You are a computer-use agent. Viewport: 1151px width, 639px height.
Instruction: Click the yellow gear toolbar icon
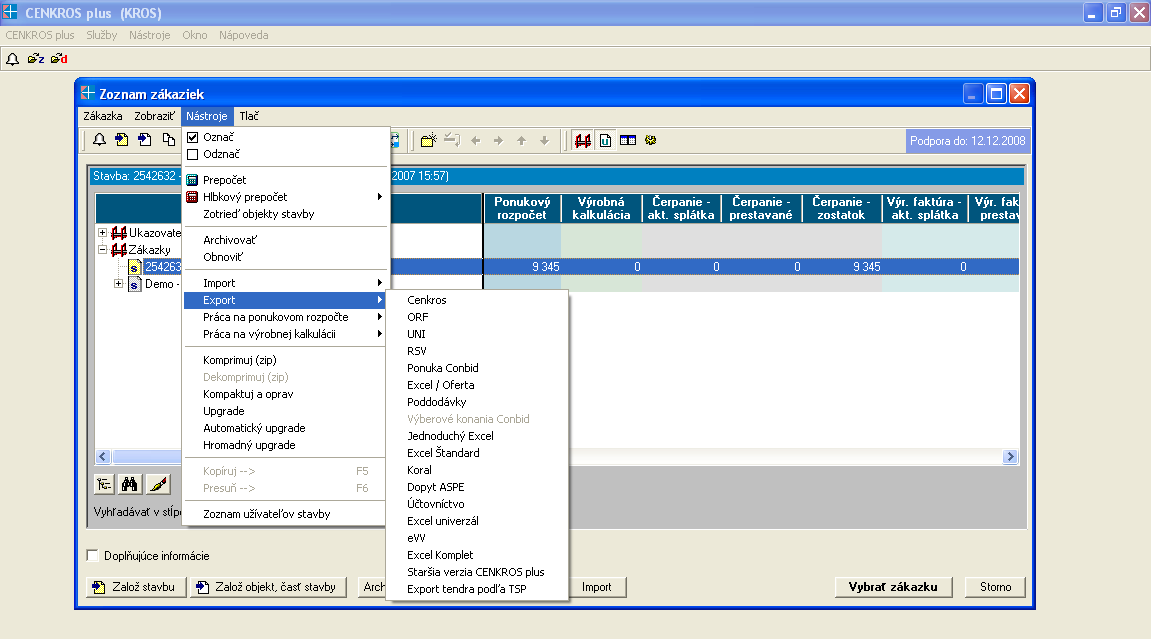tap(650, 140)
